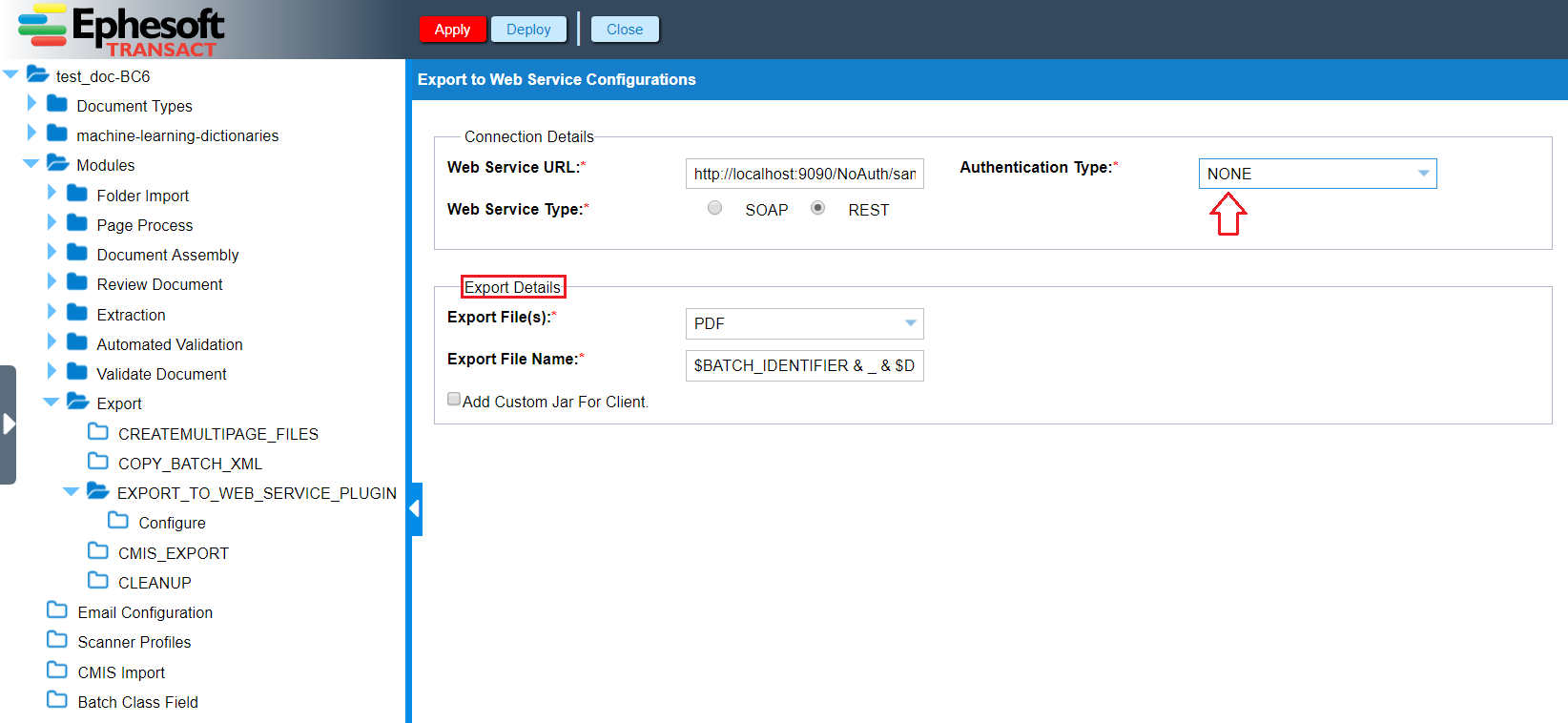Click the Validate Document folder icon

pos(77,372)
